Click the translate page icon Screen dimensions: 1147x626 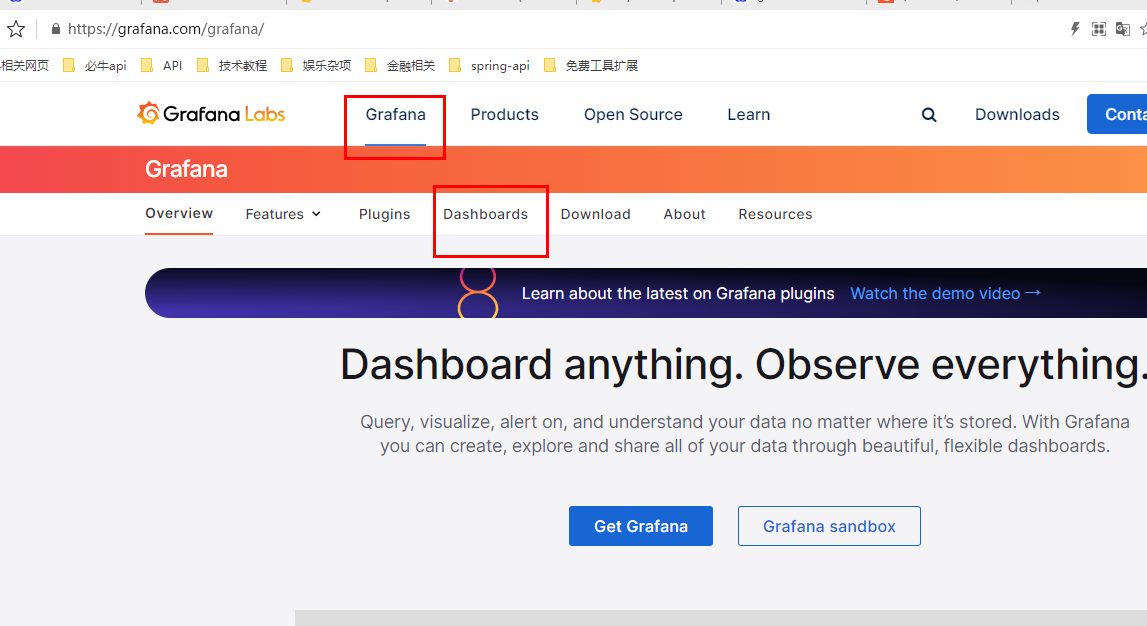1122,29
